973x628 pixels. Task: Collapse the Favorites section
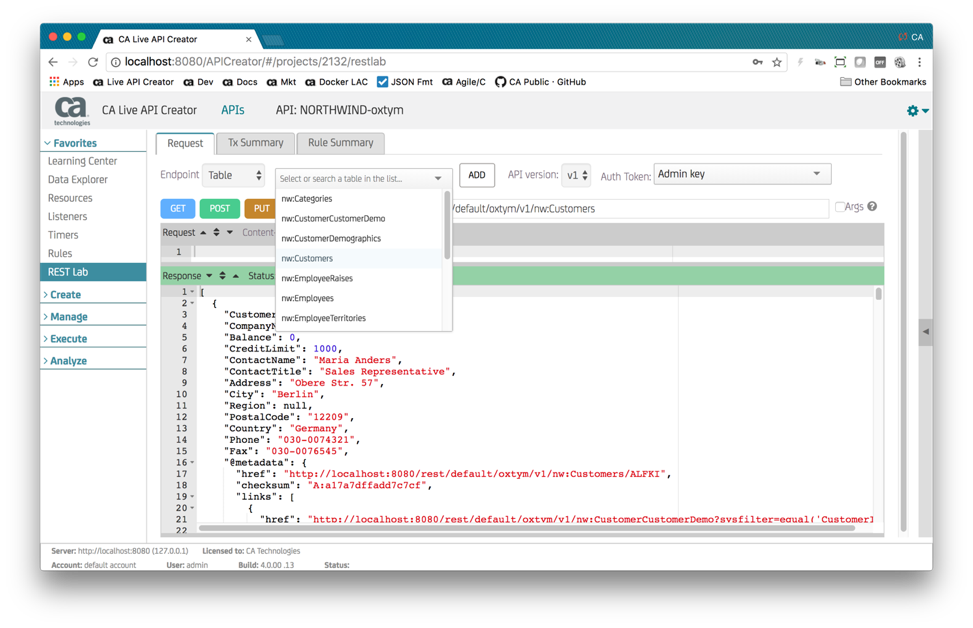click(x=70, y=143)
